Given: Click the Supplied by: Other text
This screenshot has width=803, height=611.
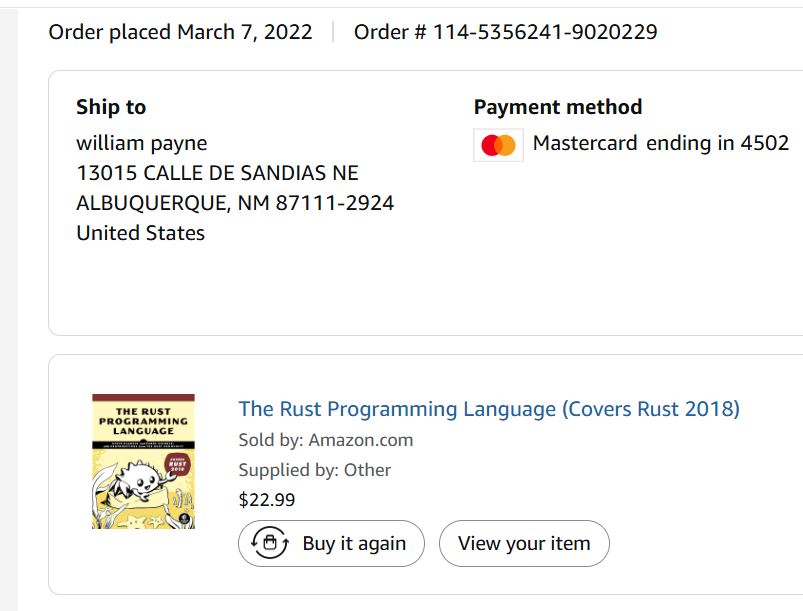Looking at the screenshot, I should [x=314, y=470].
